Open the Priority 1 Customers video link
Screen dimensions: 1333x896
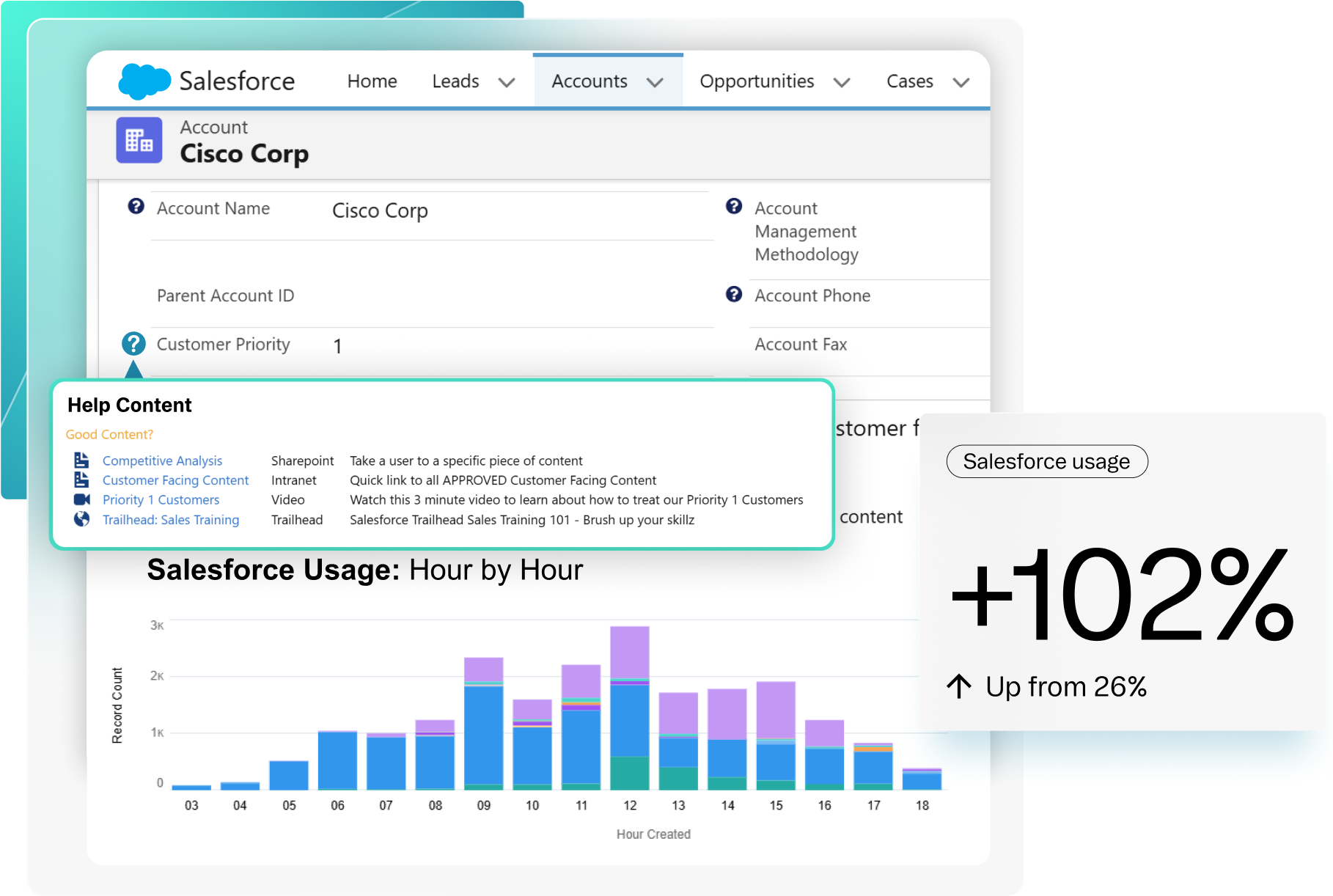point(161,500)
